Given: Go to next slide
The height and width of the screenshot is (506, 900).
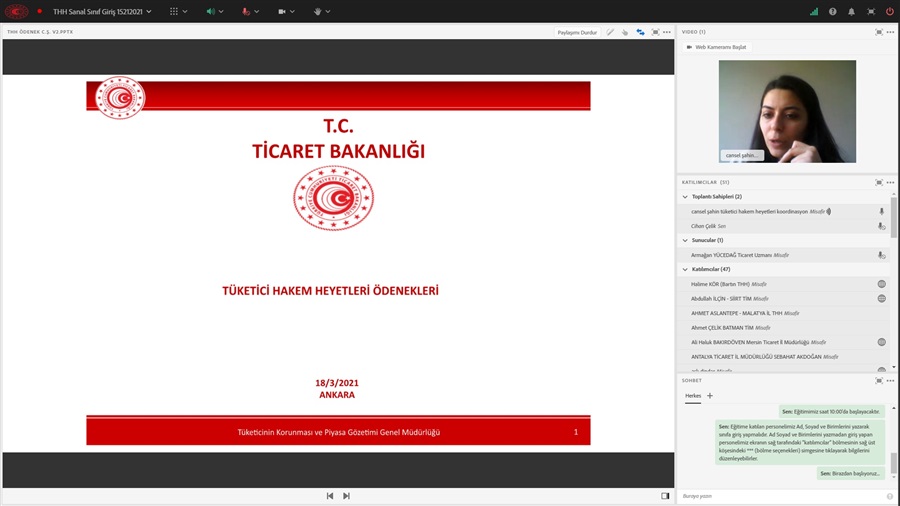Looking at the screenshot, I should point(346,496).
